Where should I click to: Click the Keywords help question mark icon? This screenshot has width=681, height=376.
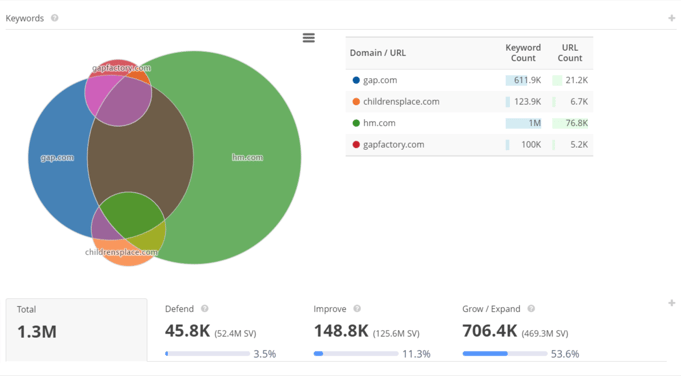[54, 18]
